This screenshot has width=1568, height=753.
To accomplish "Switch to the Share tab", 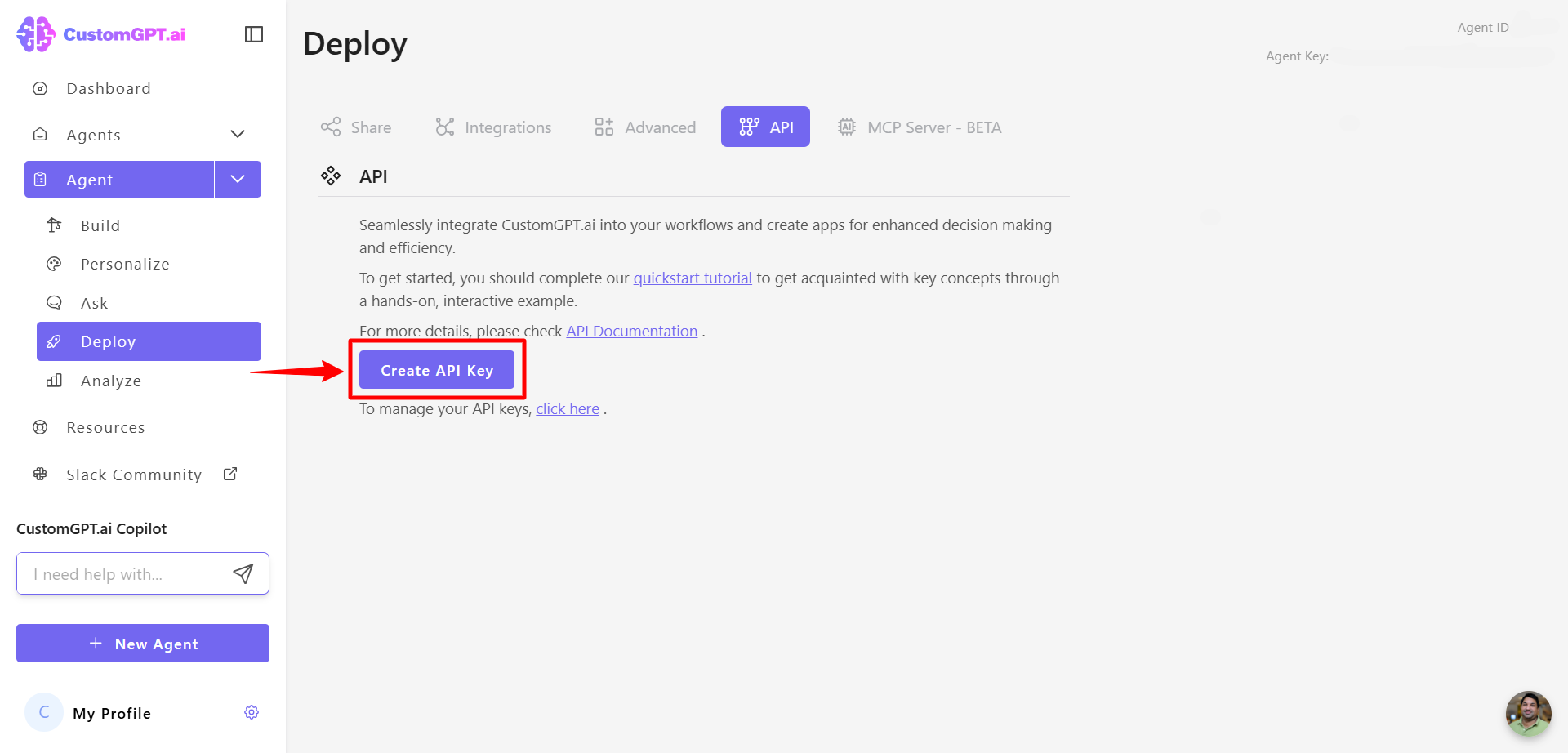I will coord(356,127).
